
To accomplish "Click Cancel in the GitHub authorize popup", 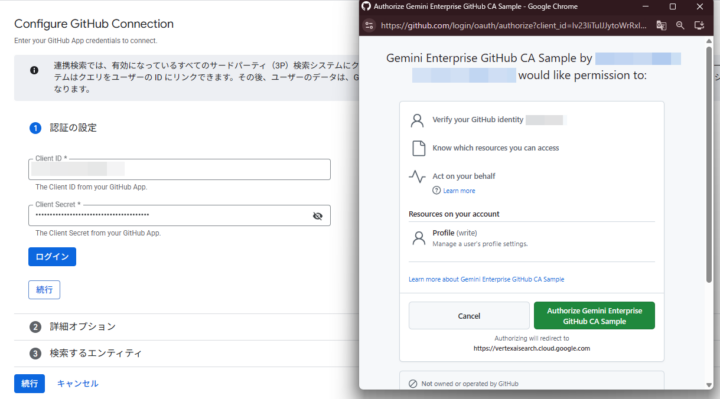I will click(469, 316).
